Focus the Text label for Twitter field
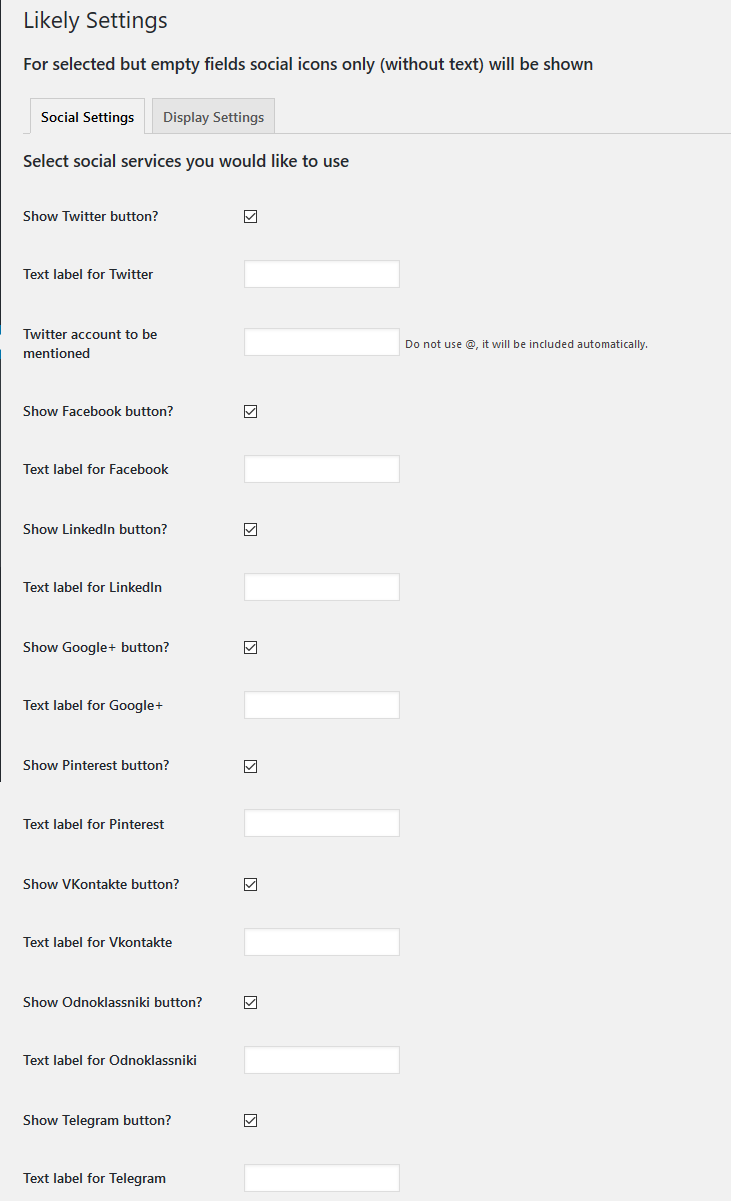Viewport: 731px width, 1201px height. tap(322, 274)
